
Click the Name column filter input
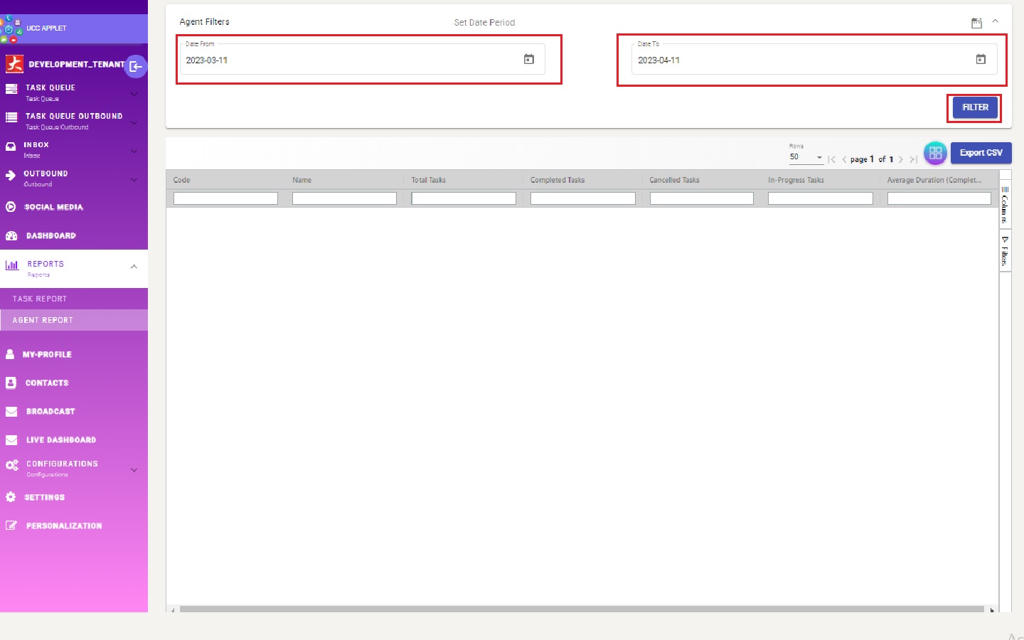344,199
